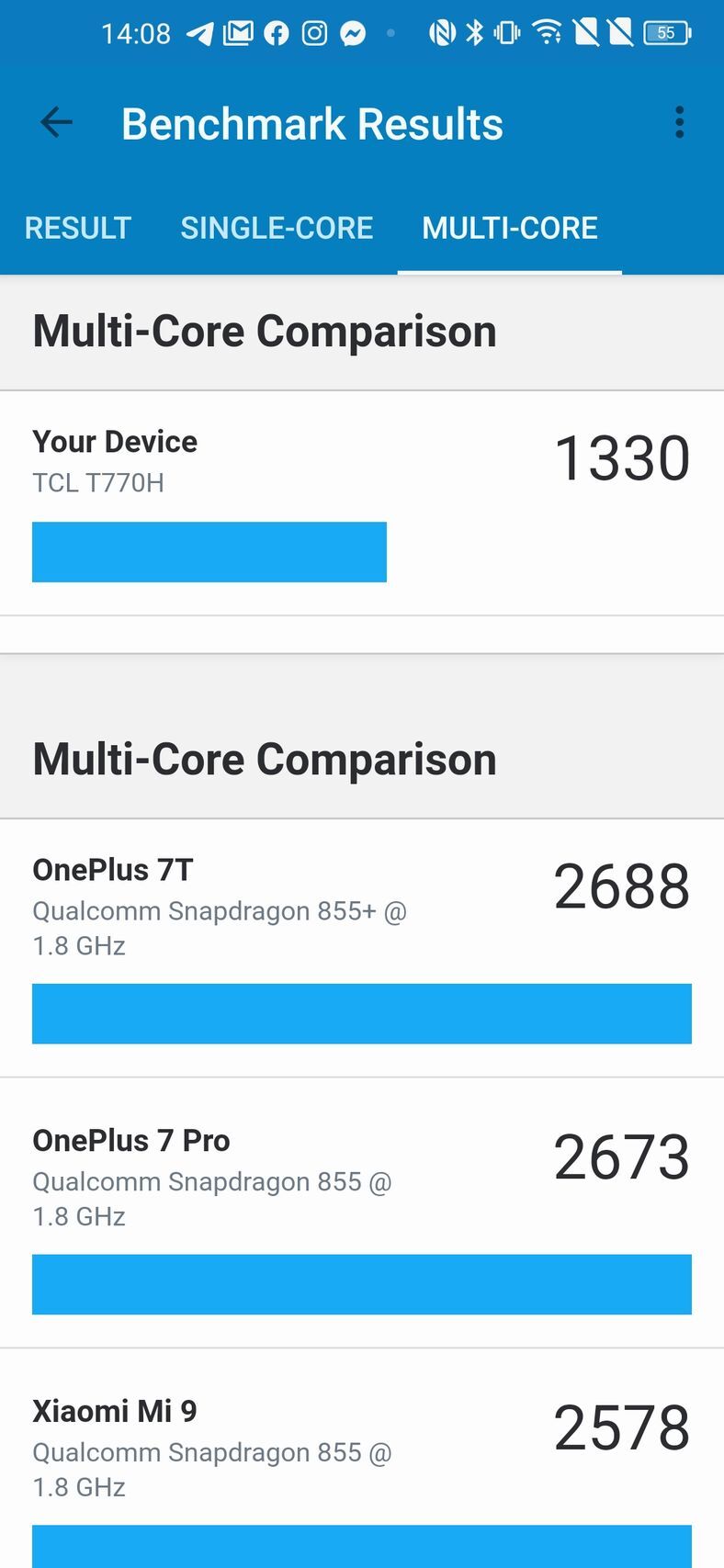This screenshot has height=1568, width=724.
Task: Tap the battery level indicator
Action: [x=668, y=33]
